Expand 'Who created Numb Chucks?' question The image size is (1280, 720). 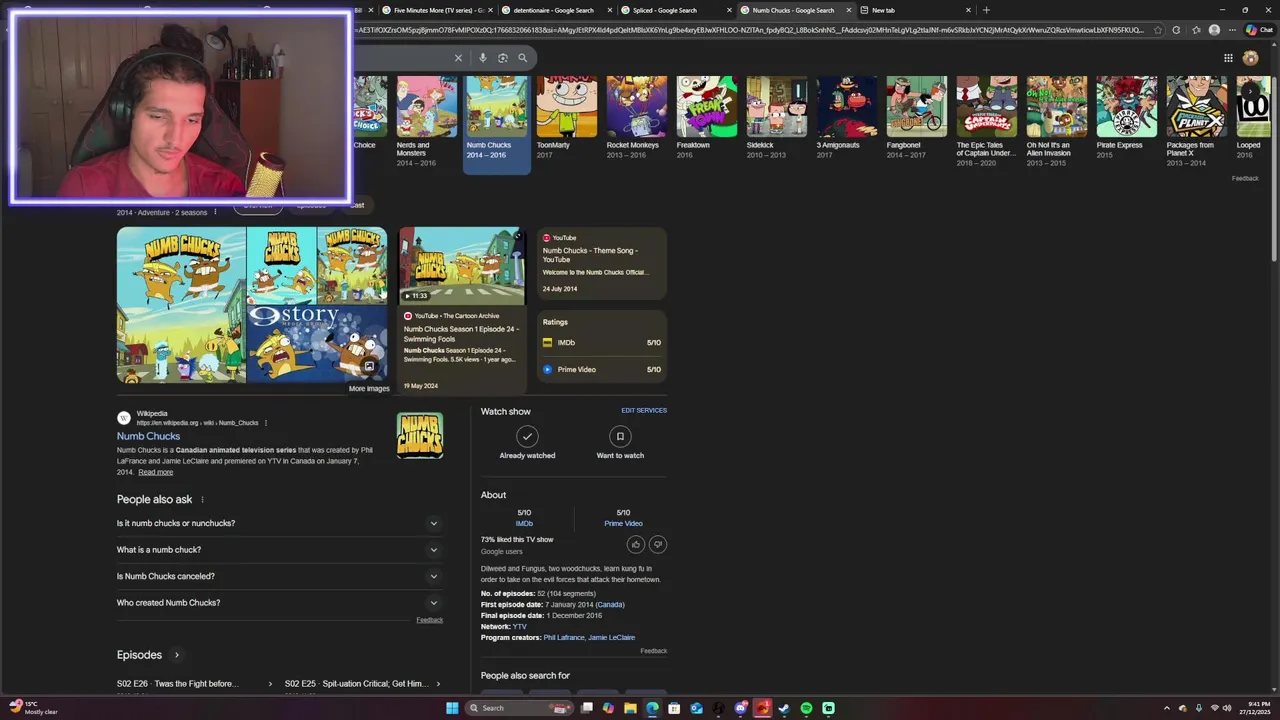point(278,603)
